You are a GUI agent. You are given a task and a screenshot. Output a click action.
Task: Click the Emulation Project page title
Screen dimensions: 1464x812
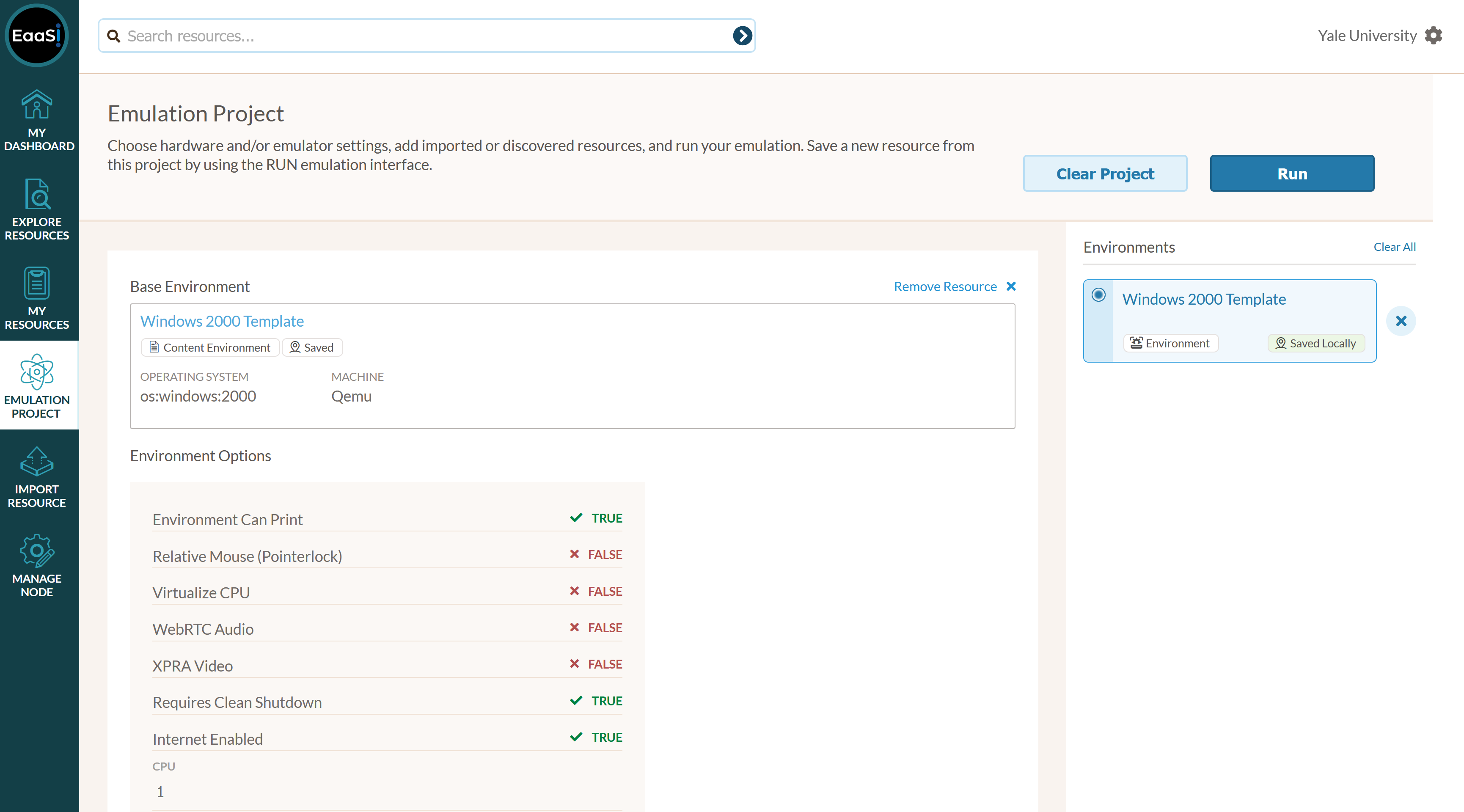(195, 114)
